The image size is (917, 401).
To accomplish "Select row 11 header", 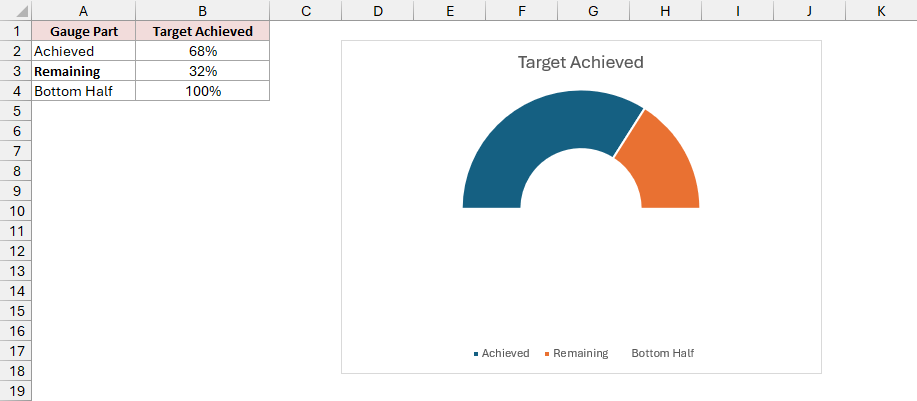I will point(16,231).
